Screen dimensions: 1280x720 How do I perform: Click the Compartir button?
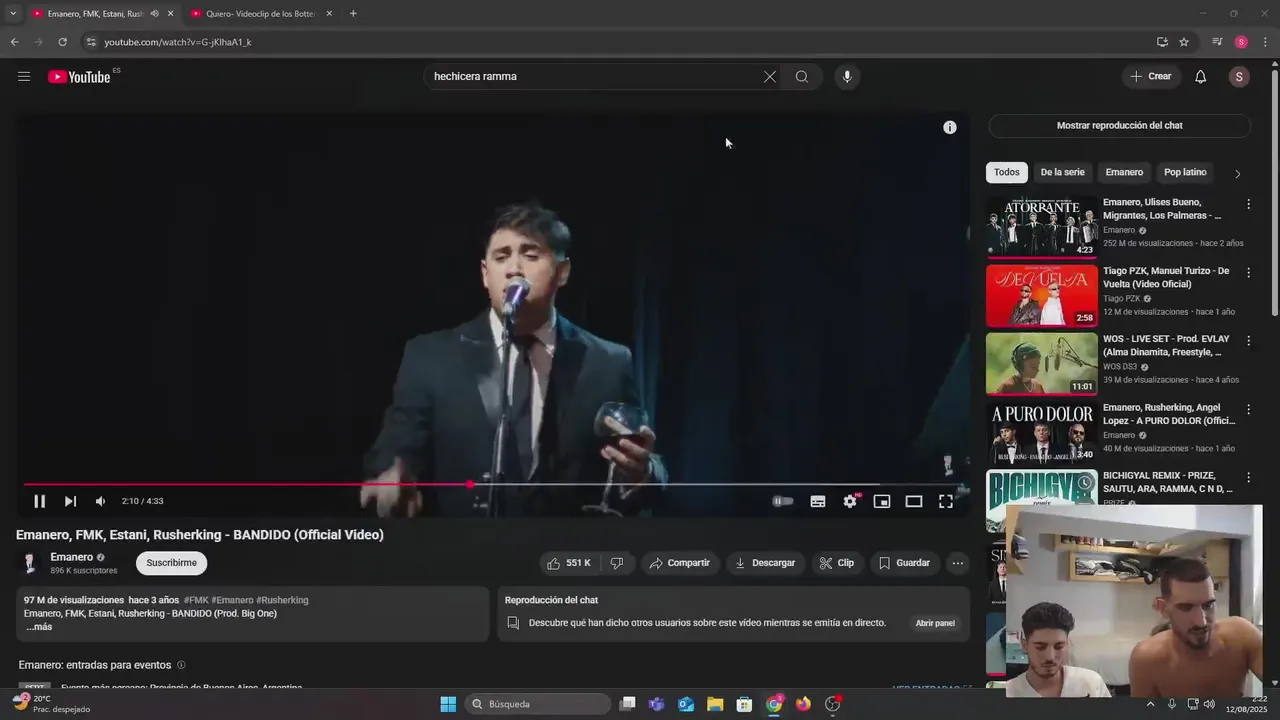pyautogui.click(x=680, y=563)
